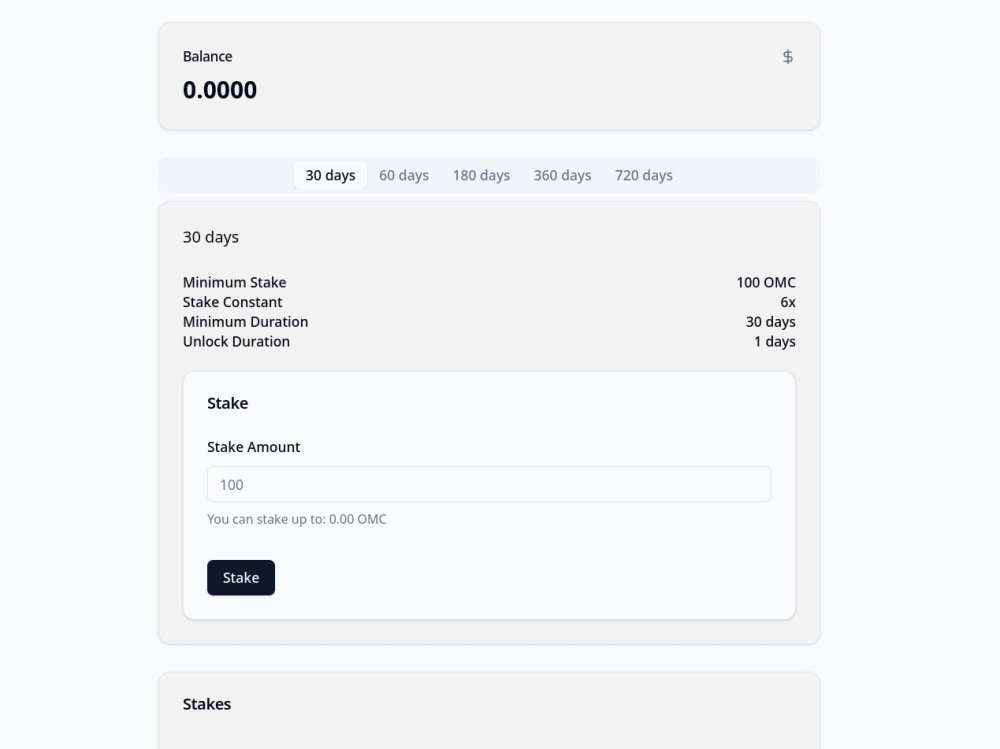Click the Stake panel heading
1000x749 pixels.
pos(227,403)
